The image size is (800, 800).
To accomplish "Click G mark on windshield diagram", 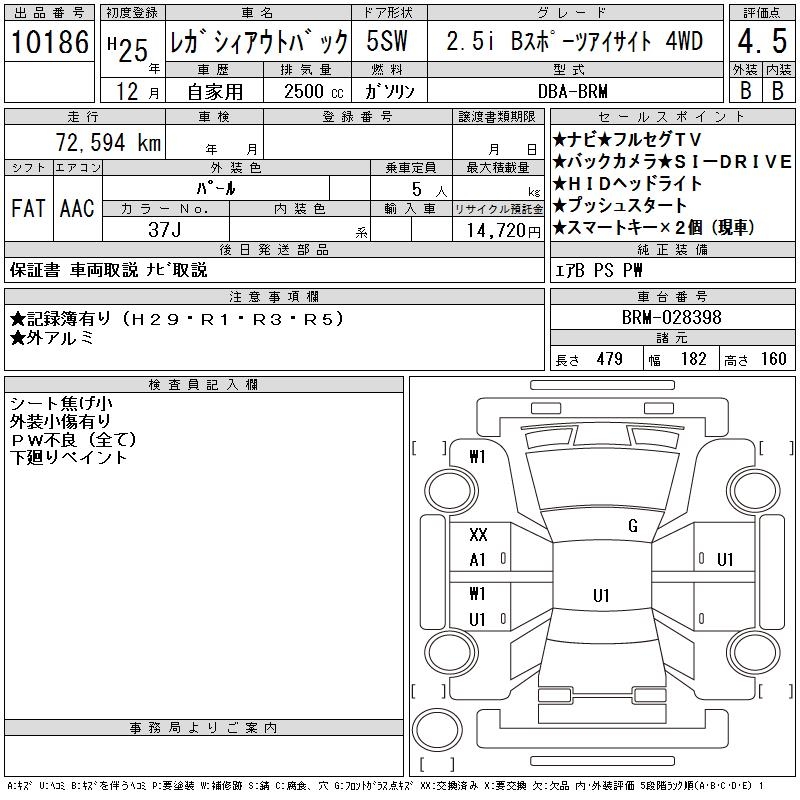I will [633, 526].
